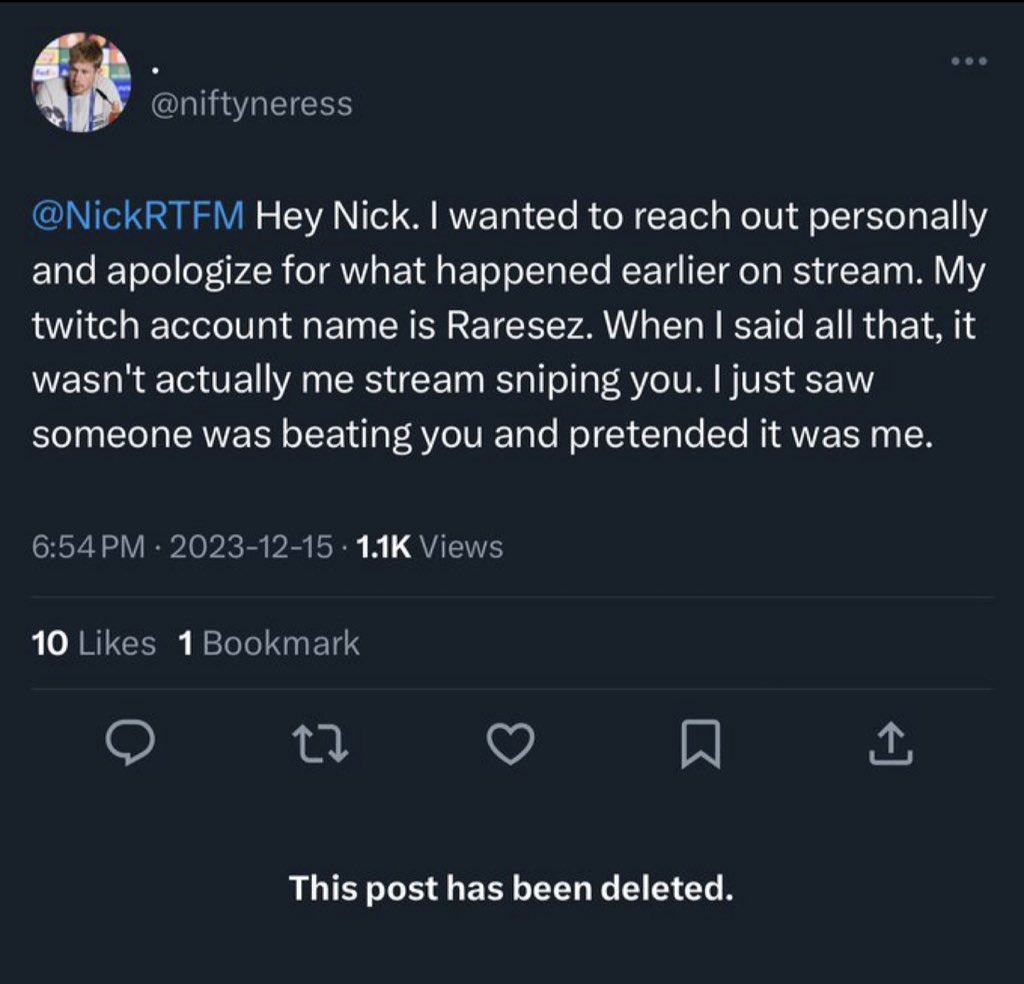Viewport: 1024px width, 984px height.
Task: Open the 1 Bookmark count
Action: 268,643
